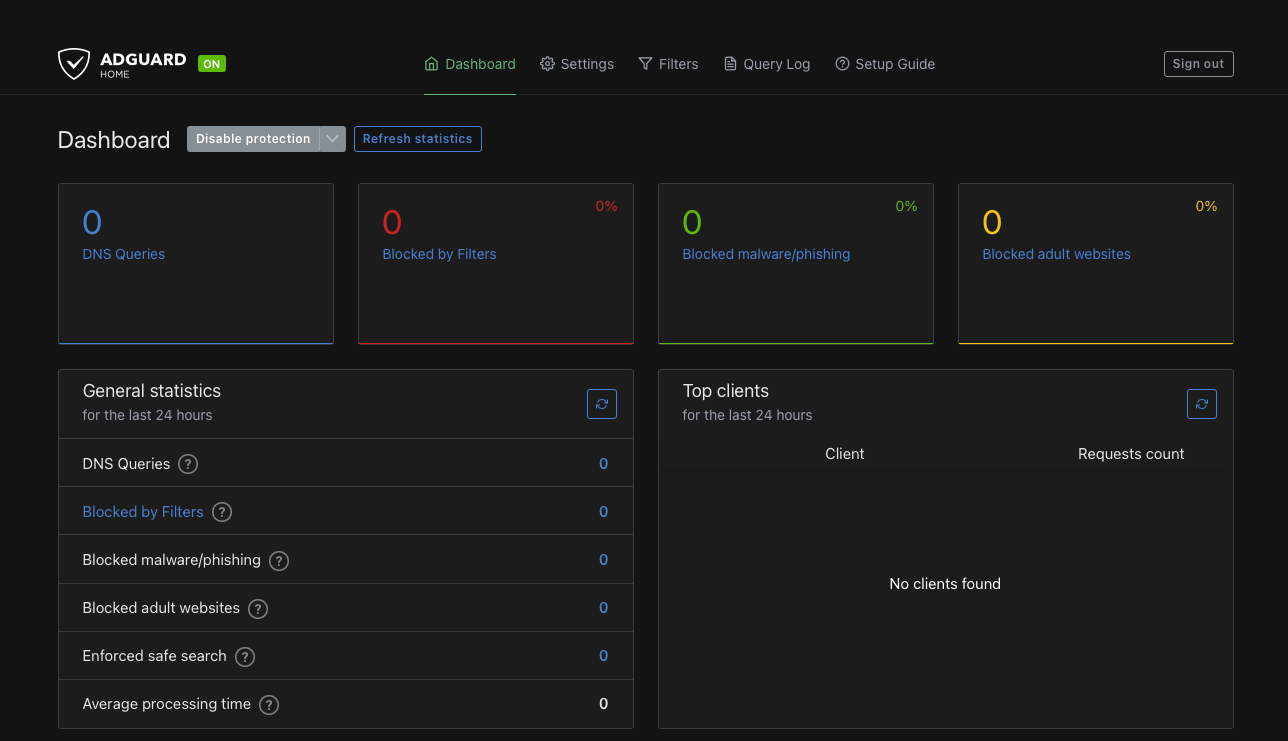This screenshot has height=741, width=1288.
Task: Refresh the General statistics panel icon
Action: click(601, 404)
